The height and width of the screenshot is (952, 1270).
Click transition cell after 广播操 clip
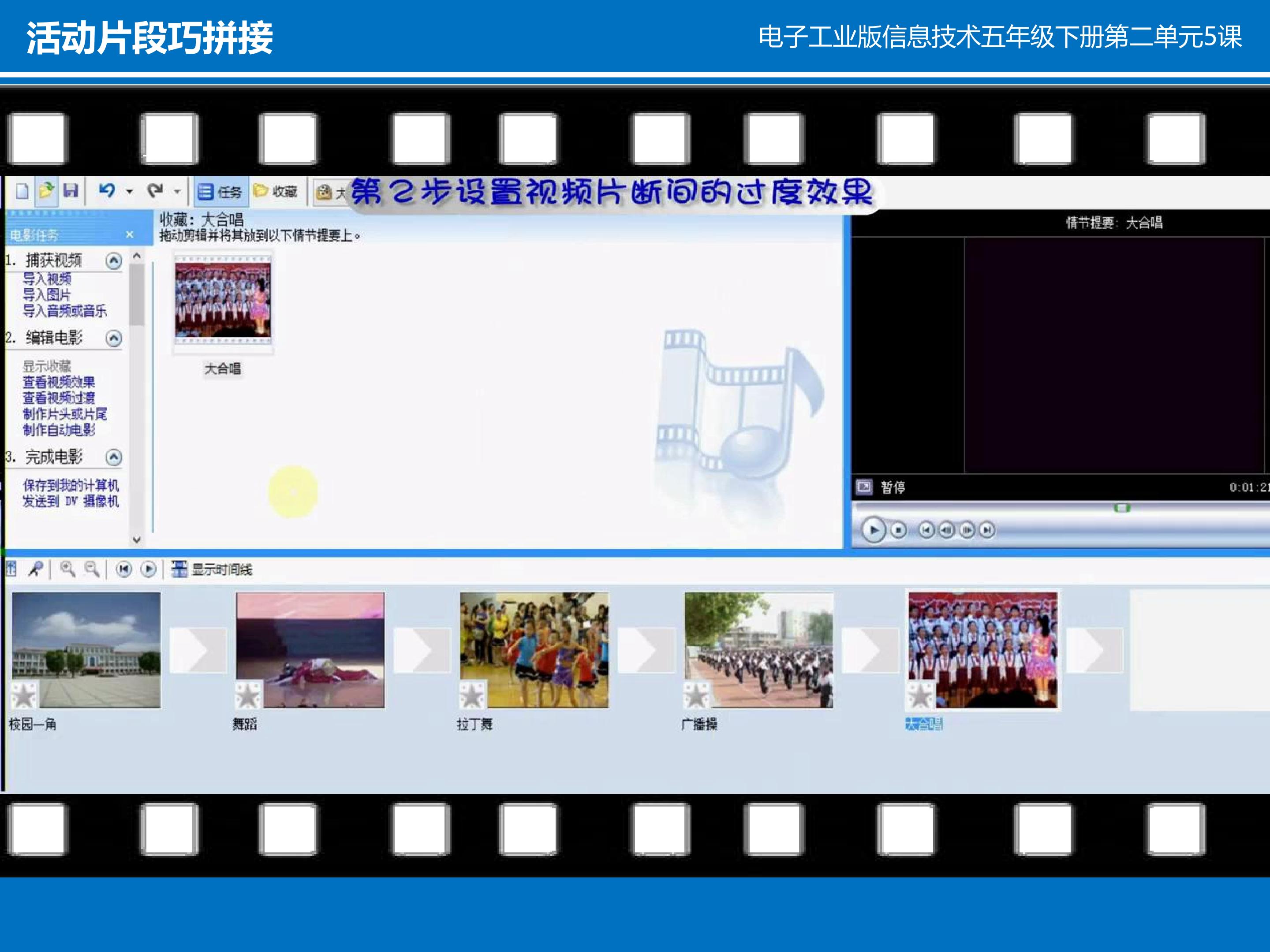[870, 650]
